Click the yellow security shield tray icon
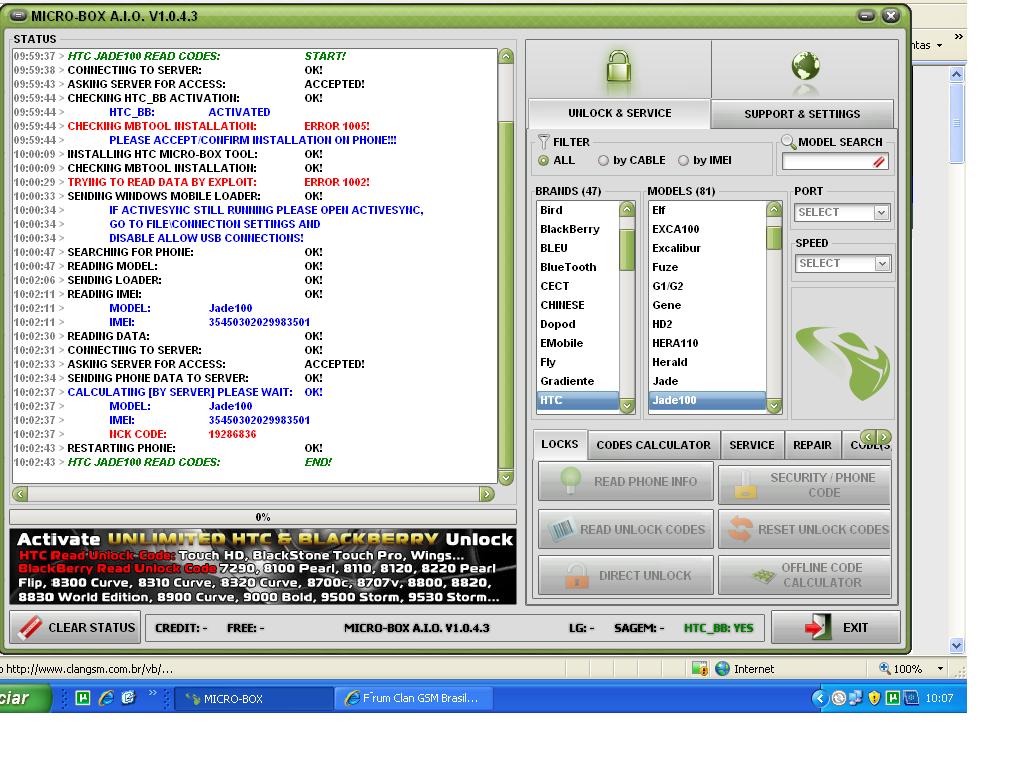 pyautogui.click(x=874, y=698)
